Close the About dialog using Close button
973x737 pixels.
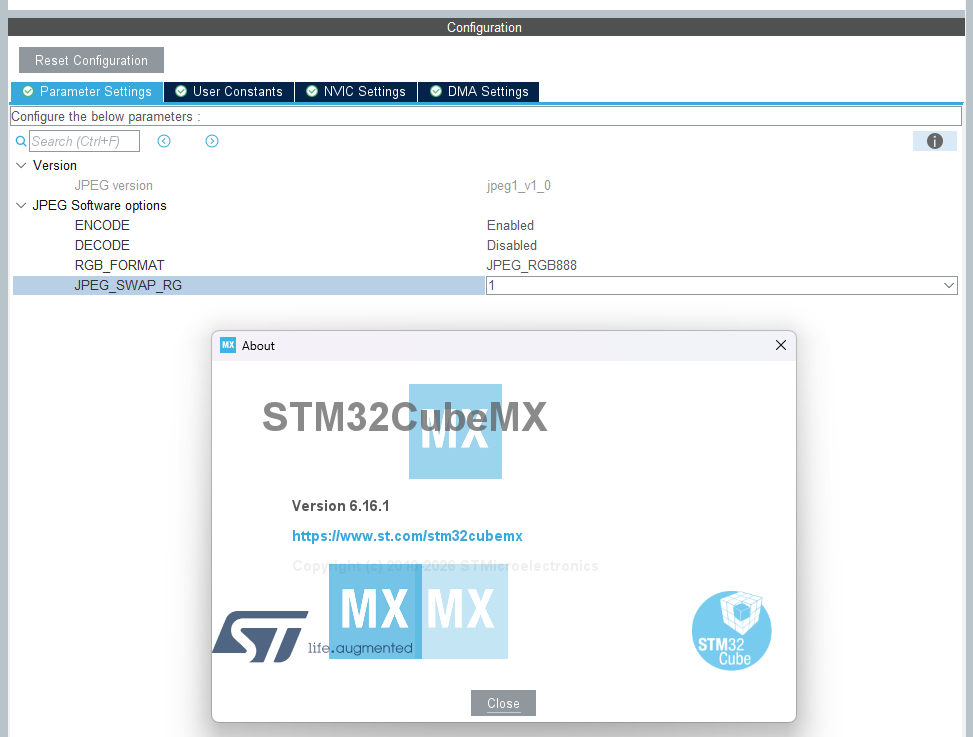click(503, 703)
